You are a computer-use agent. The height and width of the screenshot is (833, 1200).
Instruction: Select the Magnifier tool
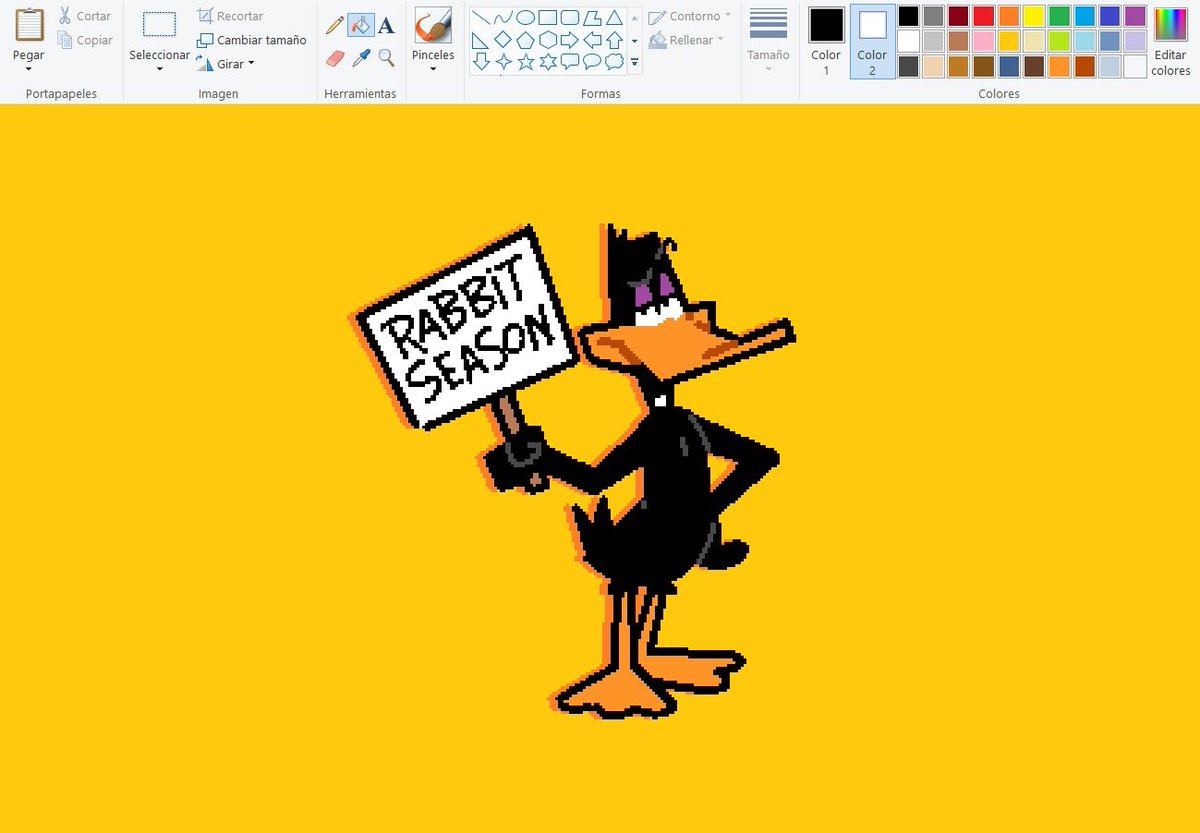point(386,59)
